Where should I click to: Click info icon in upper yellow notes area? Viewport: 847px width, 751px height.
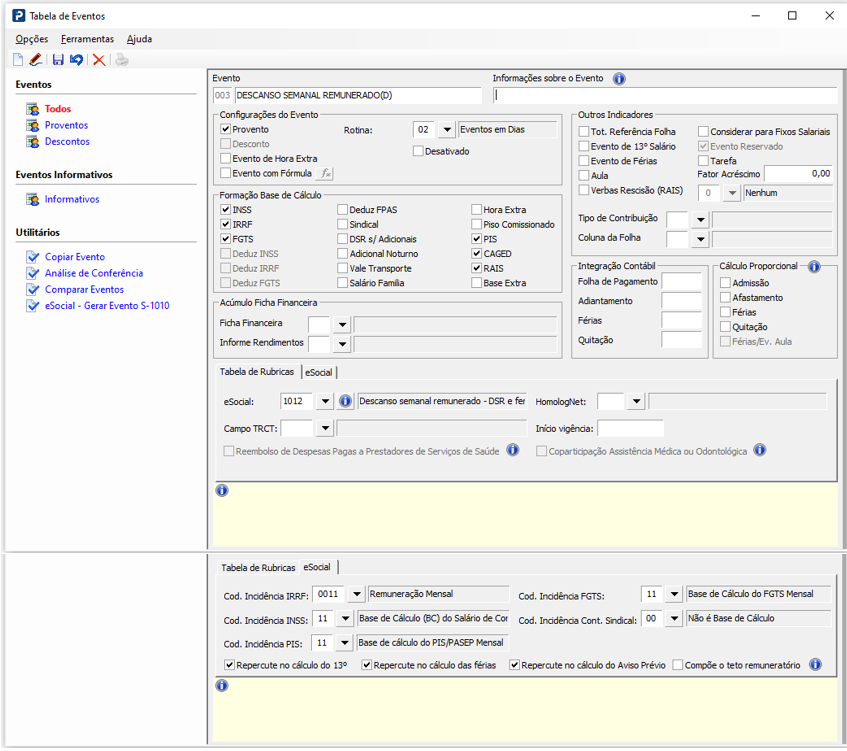[x=222, y=491]
